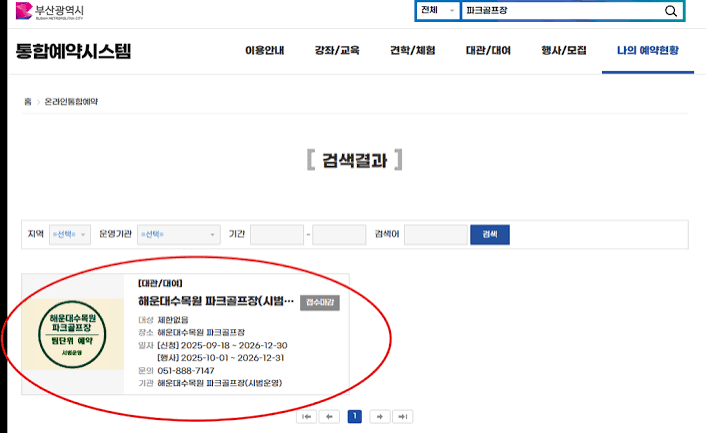Screen dimensions: 706x433
Task: Click the 2025-10-01 ~ 2026-12-31 event date
Action: (x=232, y=358)
